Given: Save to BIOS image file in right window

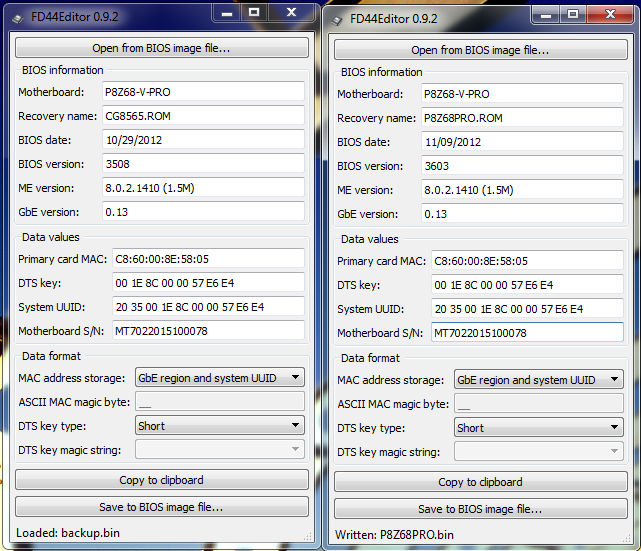Looking at the screenshot, I should (x=481, y=509).
